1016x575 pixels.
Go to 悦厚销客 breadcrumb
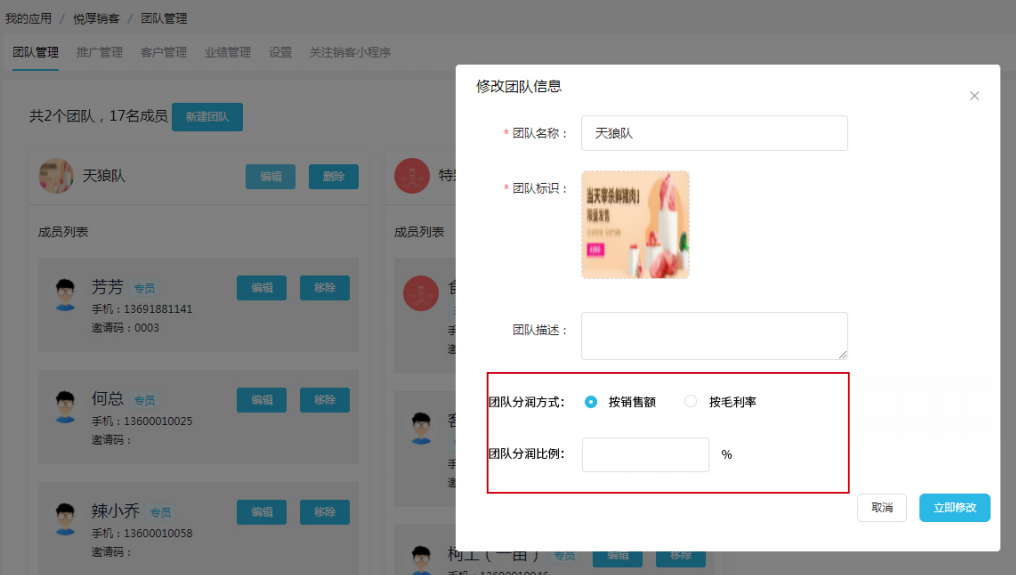click(x=96, y=18)
